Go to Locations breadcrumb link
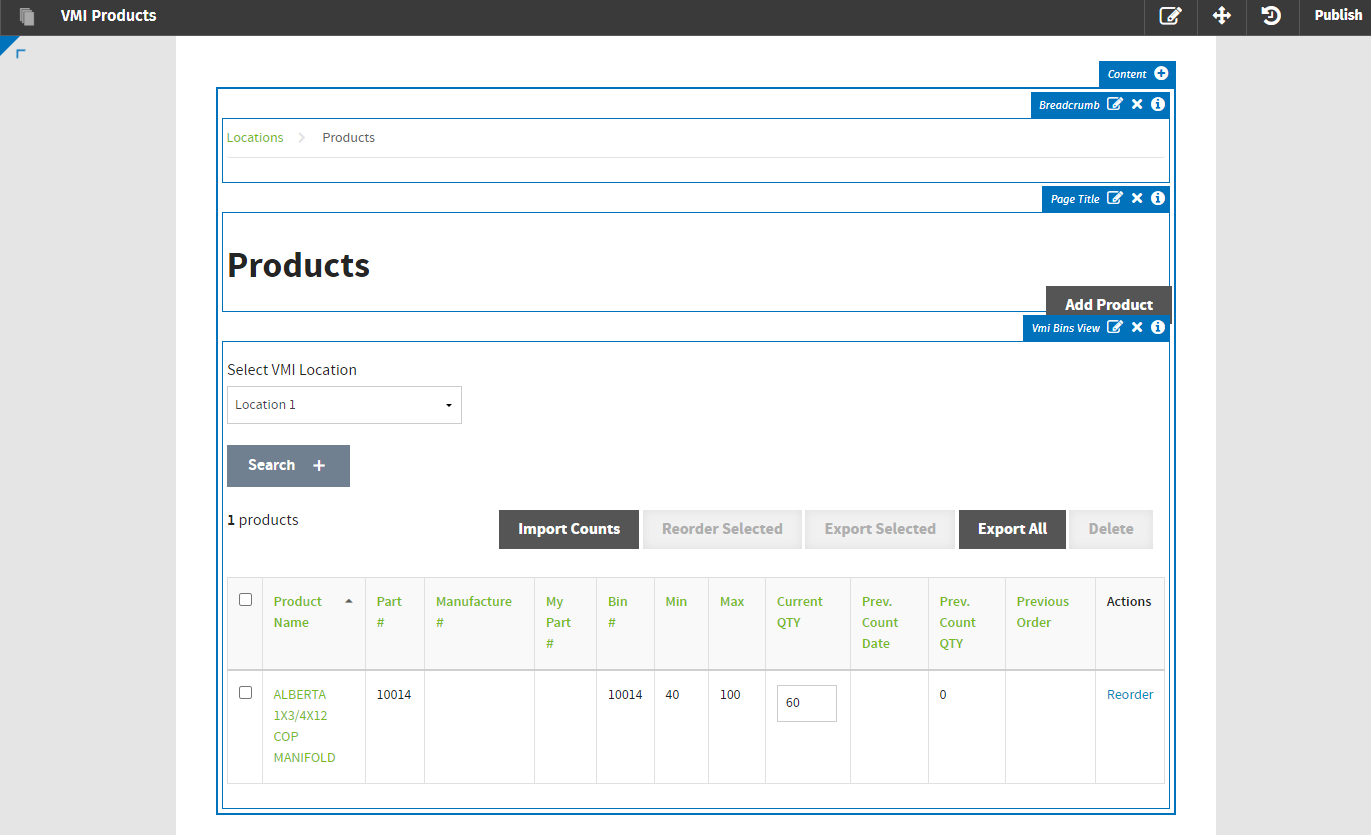1371x835 pixels. [x=255, y=137]
